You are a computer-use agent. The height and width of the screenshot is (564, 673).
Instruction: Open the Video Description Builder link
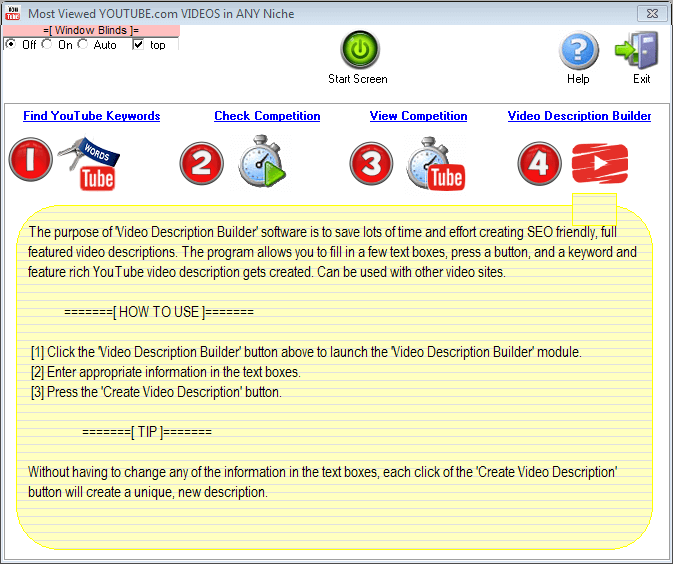coord(579,116)
